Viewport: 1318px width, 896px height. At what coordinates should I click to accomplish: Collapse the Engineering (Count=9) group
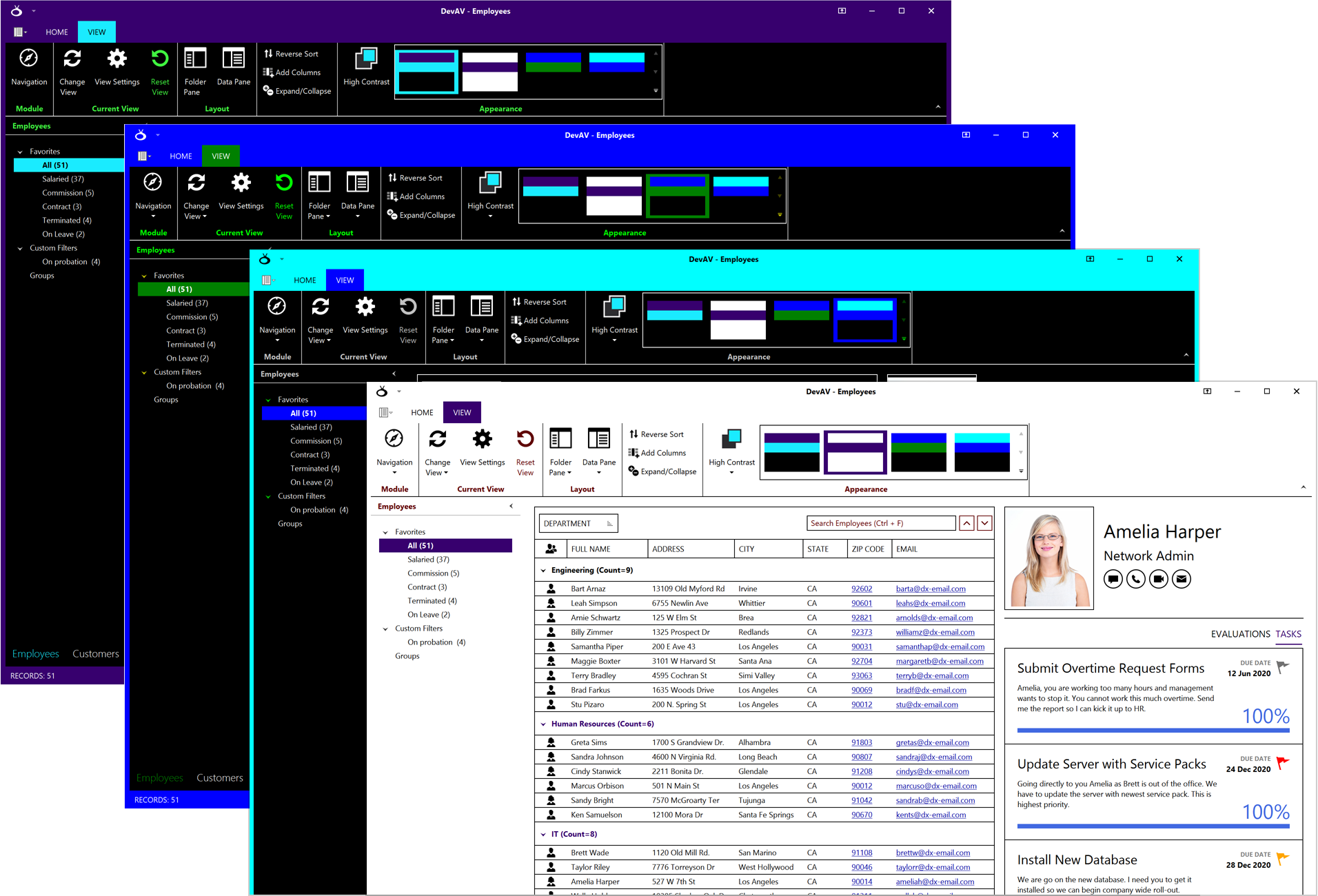(x=543, y=571)
